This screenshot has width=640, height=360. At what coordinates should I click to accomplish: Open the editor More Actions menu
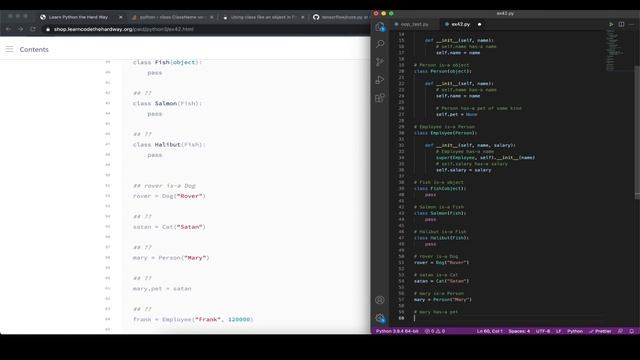(631, 24)
